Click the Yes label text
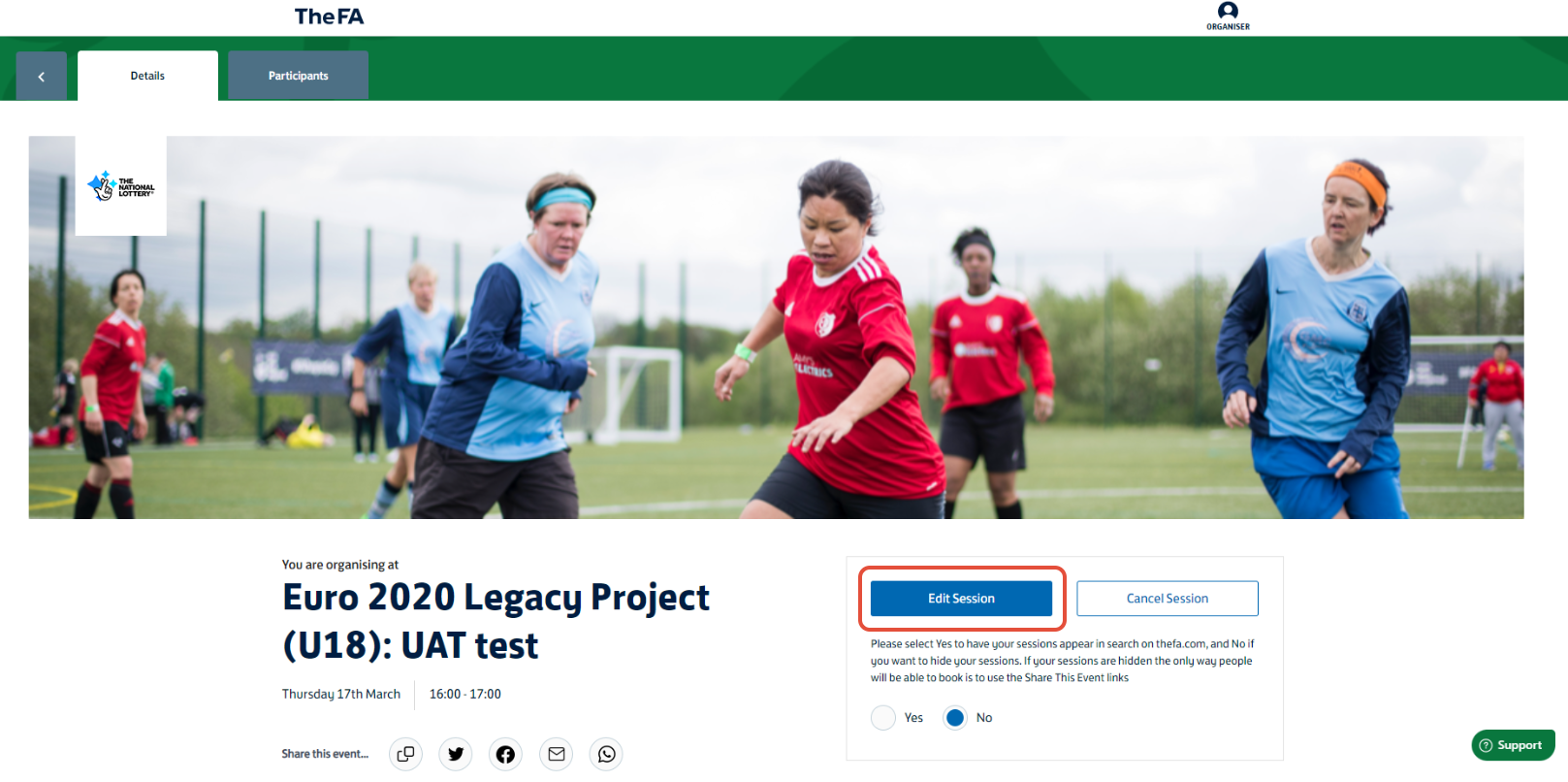This screenshot has width=1568, height=782. click(x=913, y=718)
